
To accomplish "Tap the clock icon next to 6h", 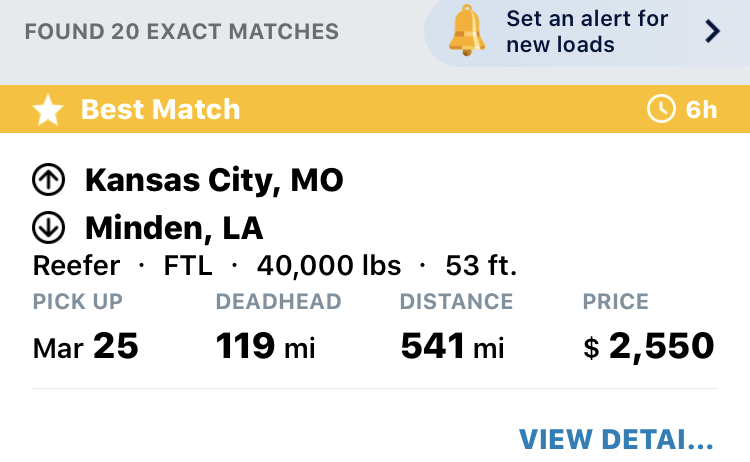I will tap(661, 109).
